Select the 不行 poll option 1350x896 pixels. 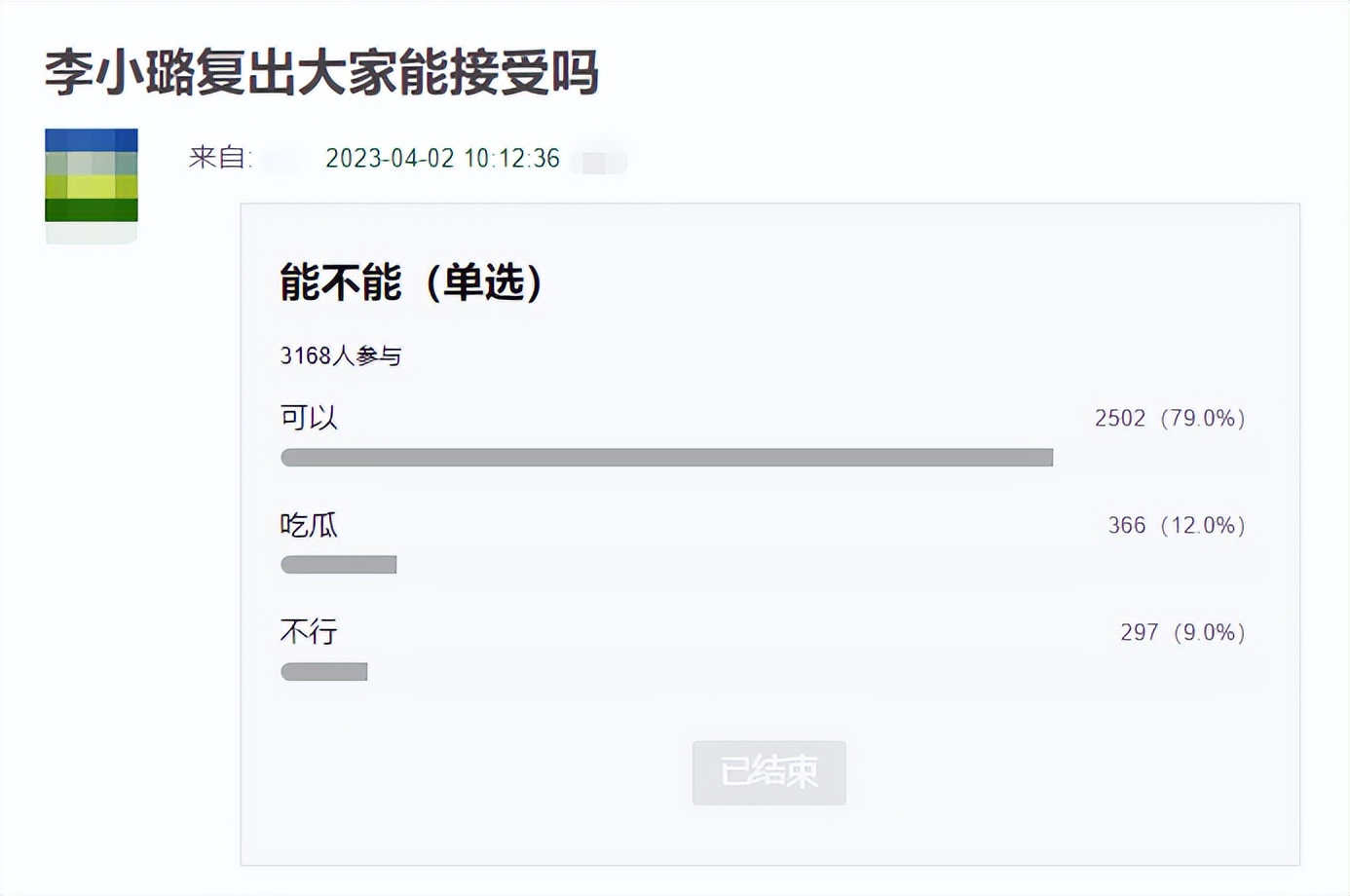pos(309,632)
